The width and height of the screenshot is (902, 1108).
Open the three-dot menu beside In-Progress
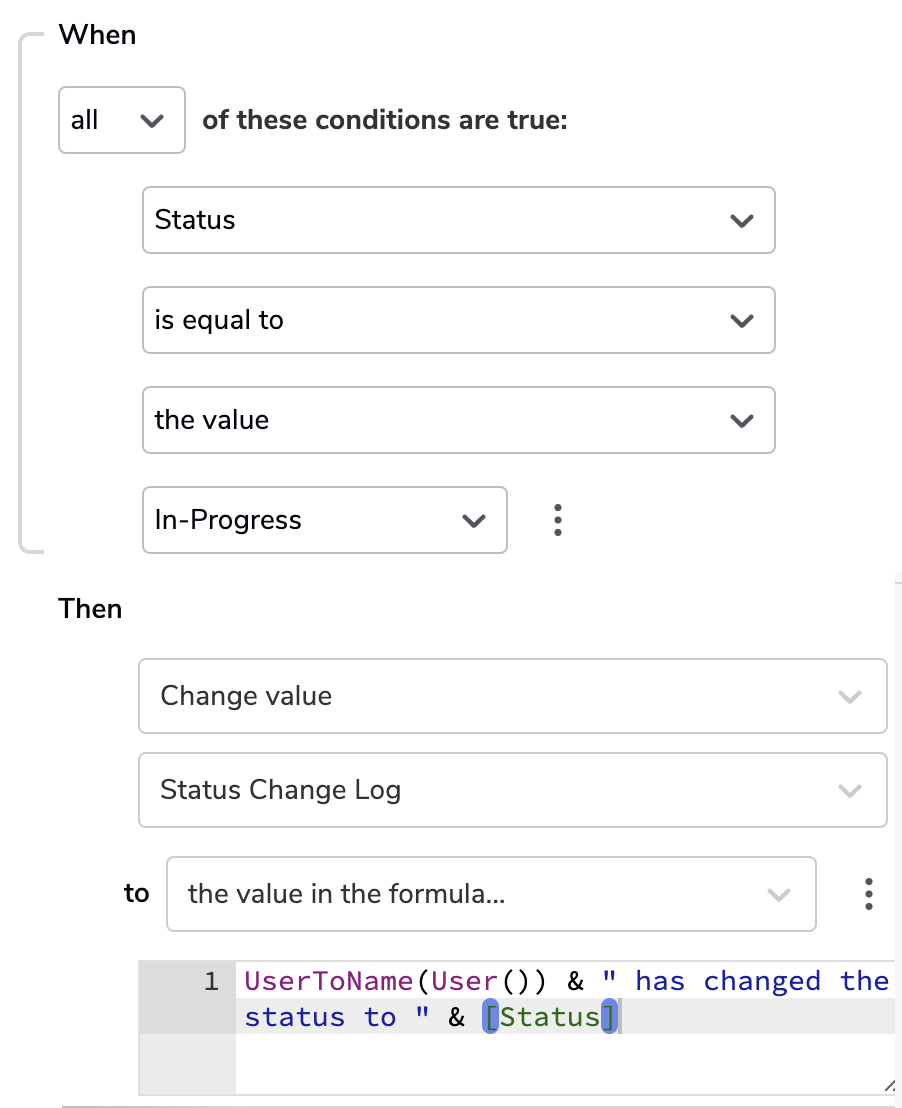(558, 520)
